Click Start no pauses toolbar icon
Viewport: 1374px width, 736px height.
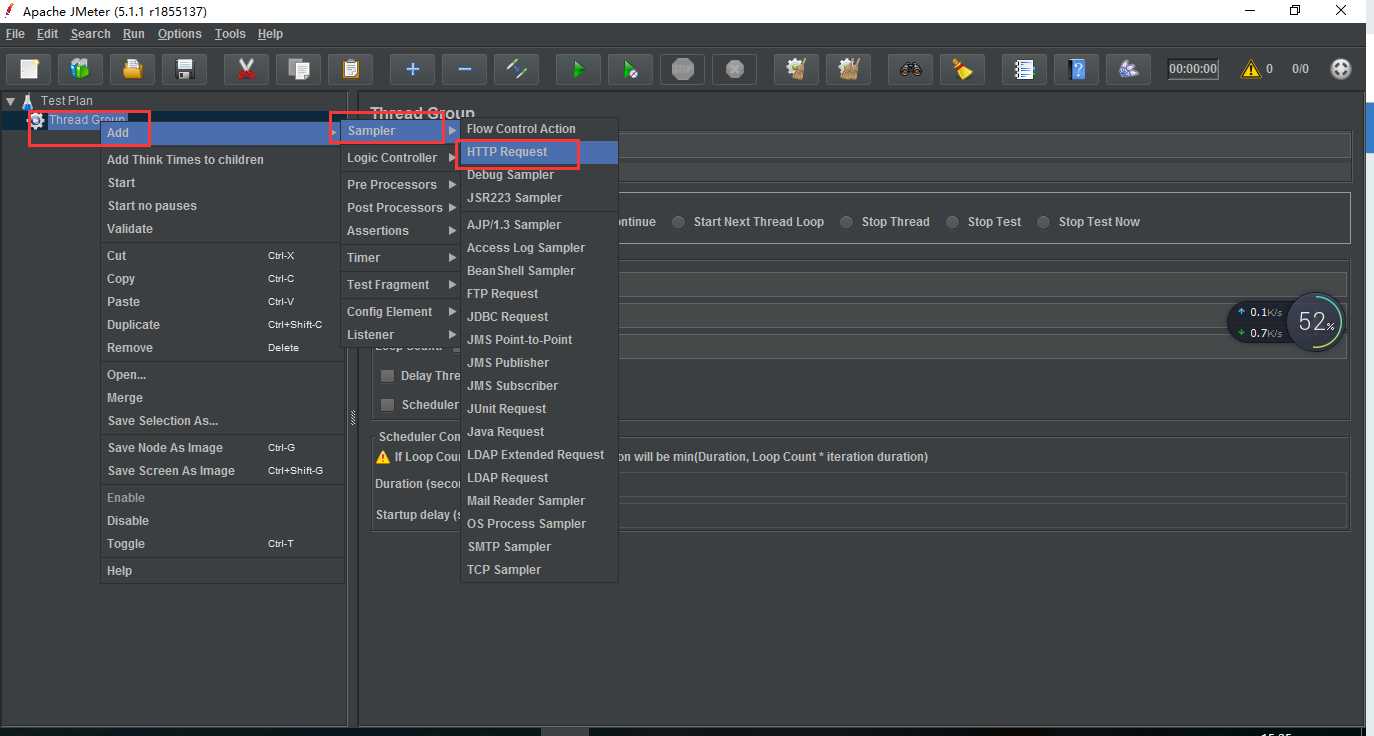[x=630, y=69]
